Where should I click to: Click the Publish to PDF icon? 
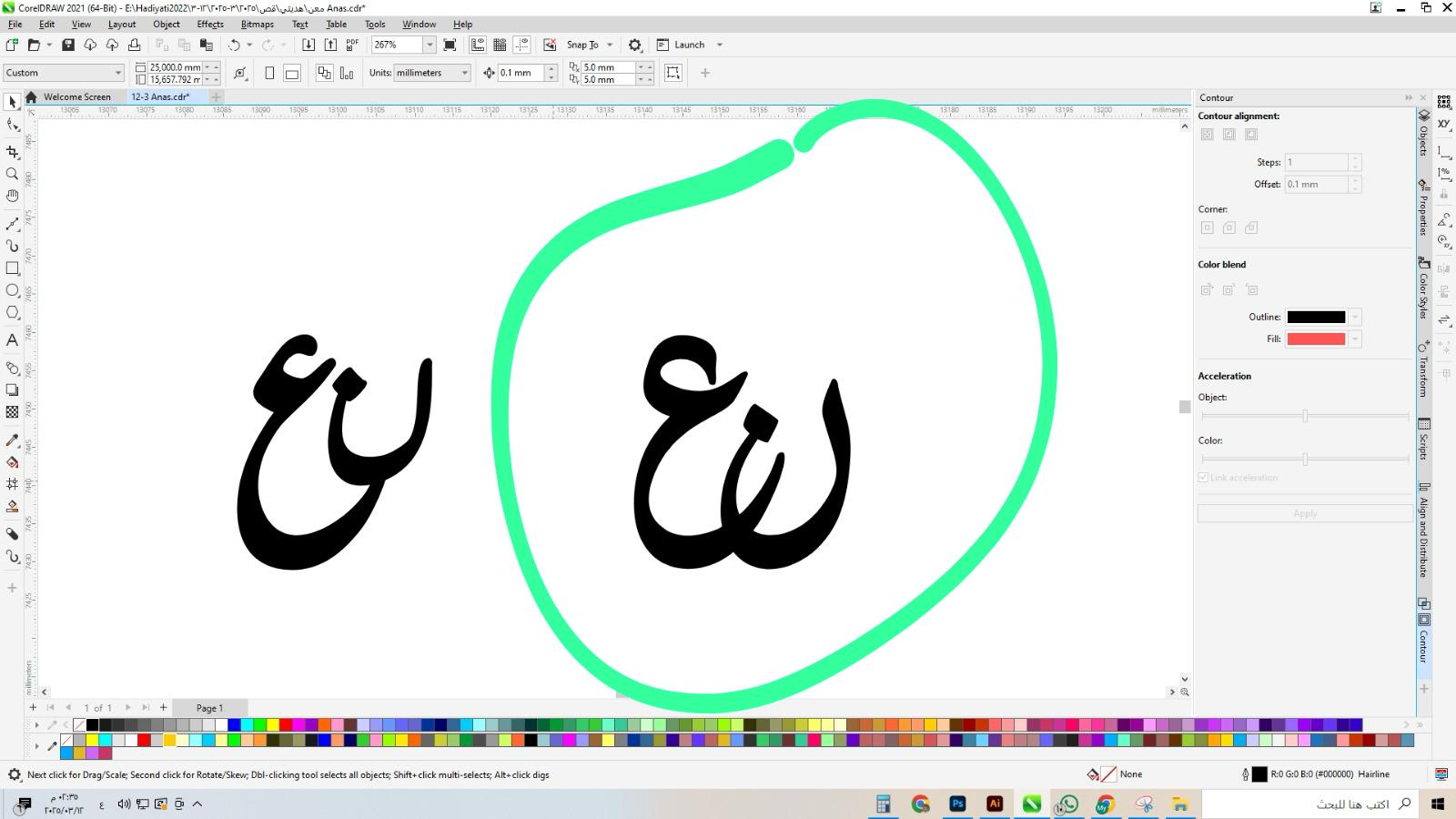(352, 45)
